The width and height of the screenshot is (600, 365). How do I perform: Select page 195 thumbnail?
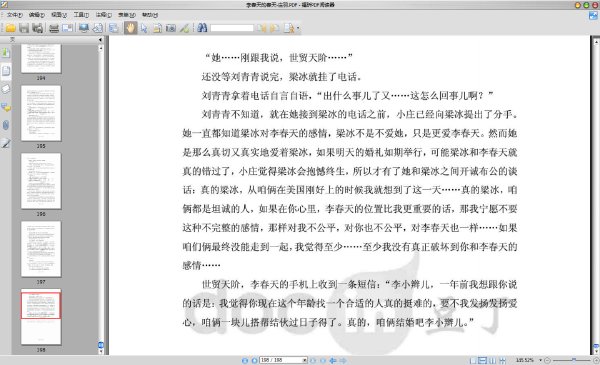point(41,113)
